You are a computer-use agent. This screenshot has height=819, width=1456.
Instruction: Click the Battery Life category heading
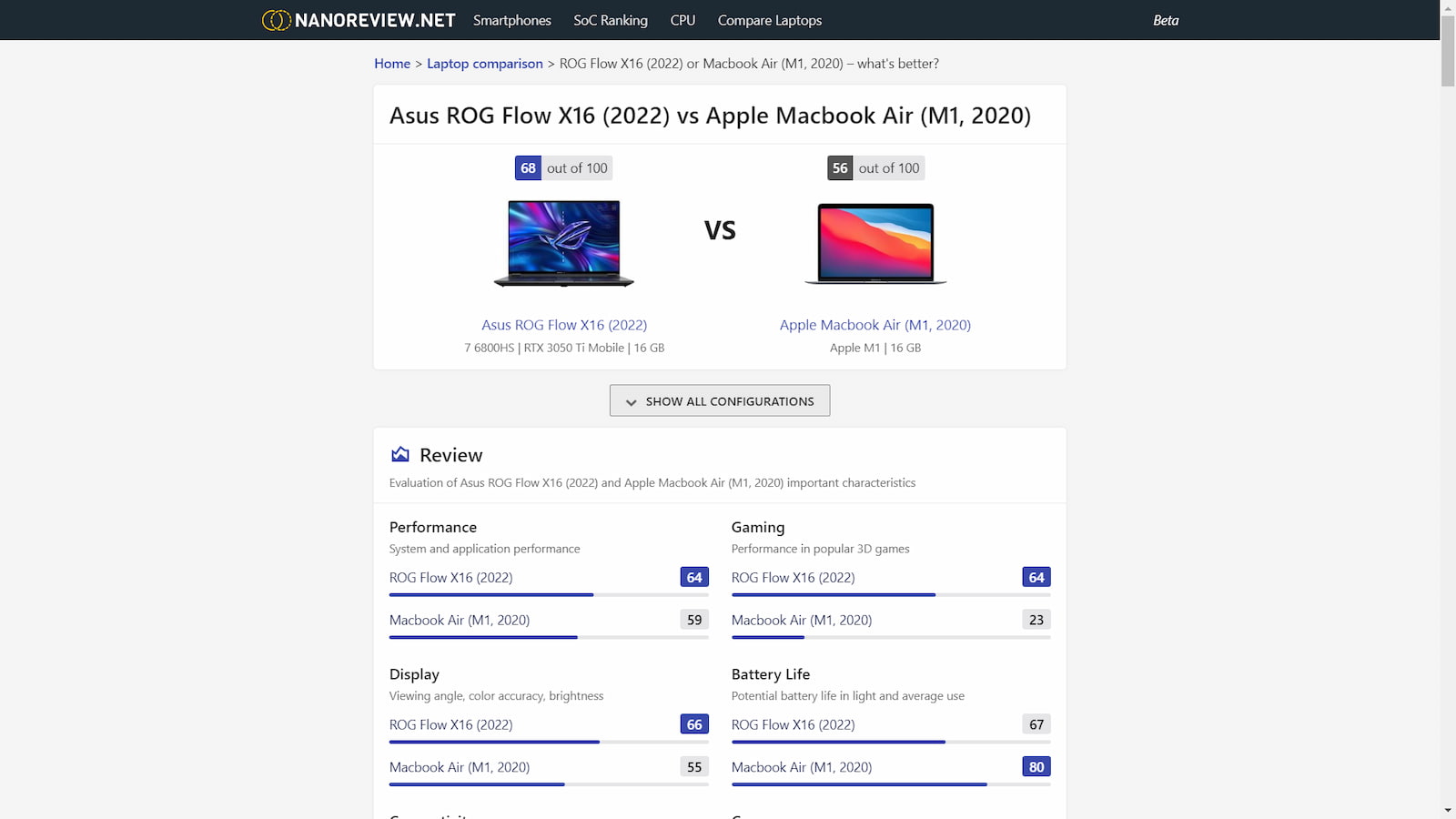pos(771,674)
